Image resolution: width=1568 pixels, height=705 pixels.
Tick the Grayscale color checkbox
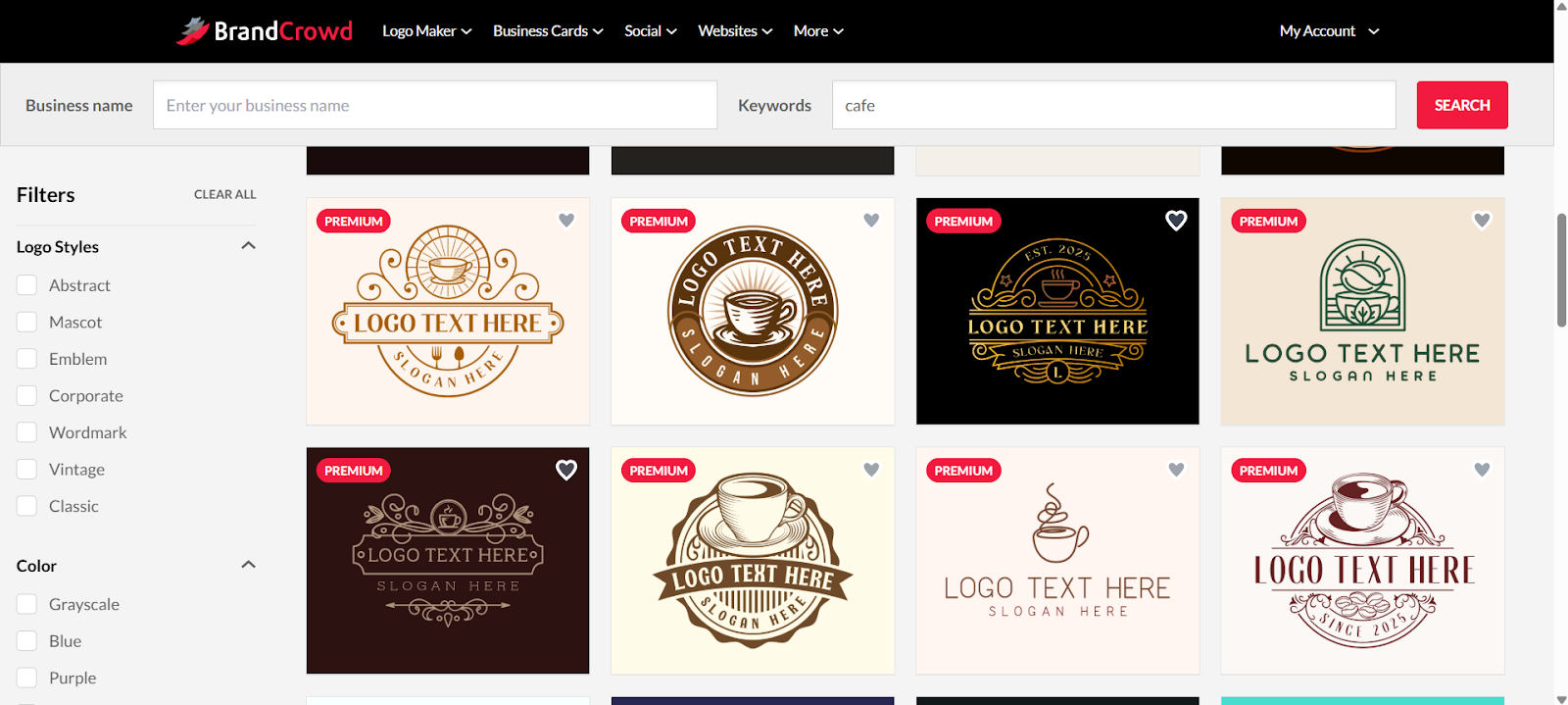pyautogui.click(x=27, y=604)
